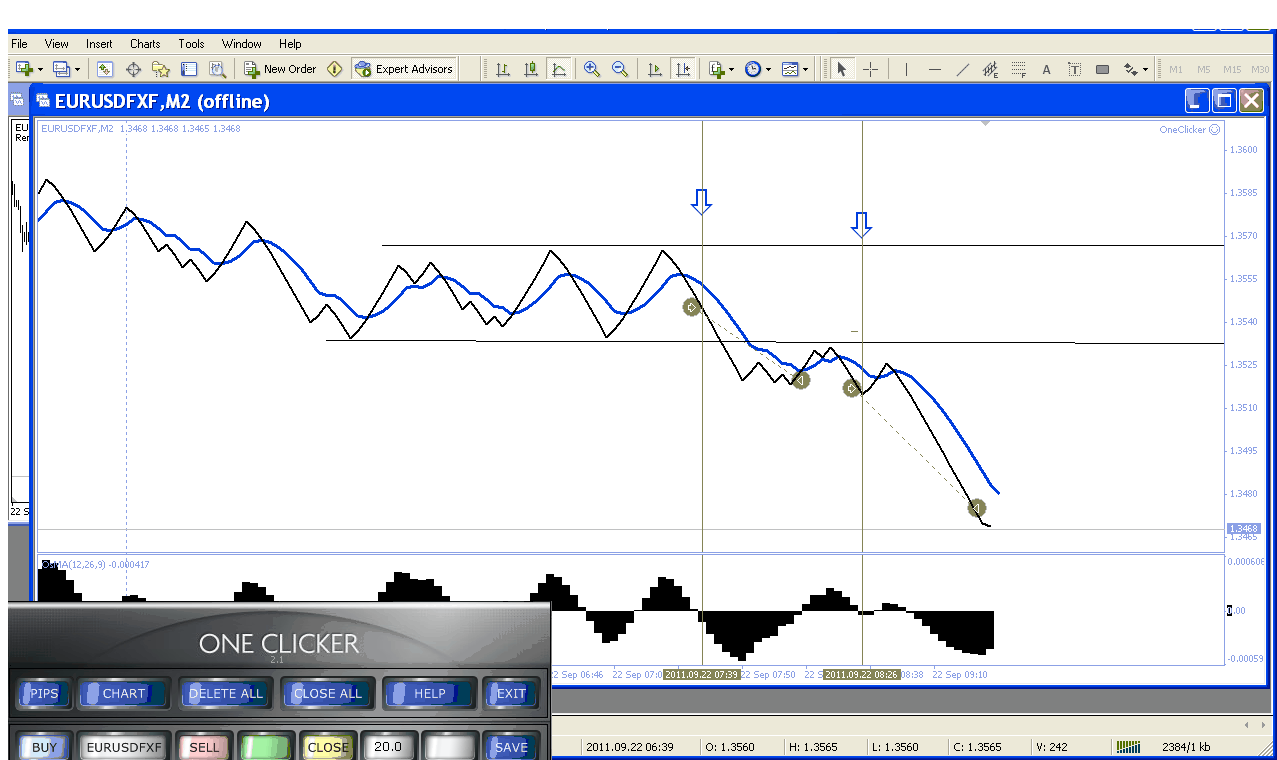Toggle the Data Window panel
Screen dimensions: 1277x760
pyautogui.click(x=133, y=69)
